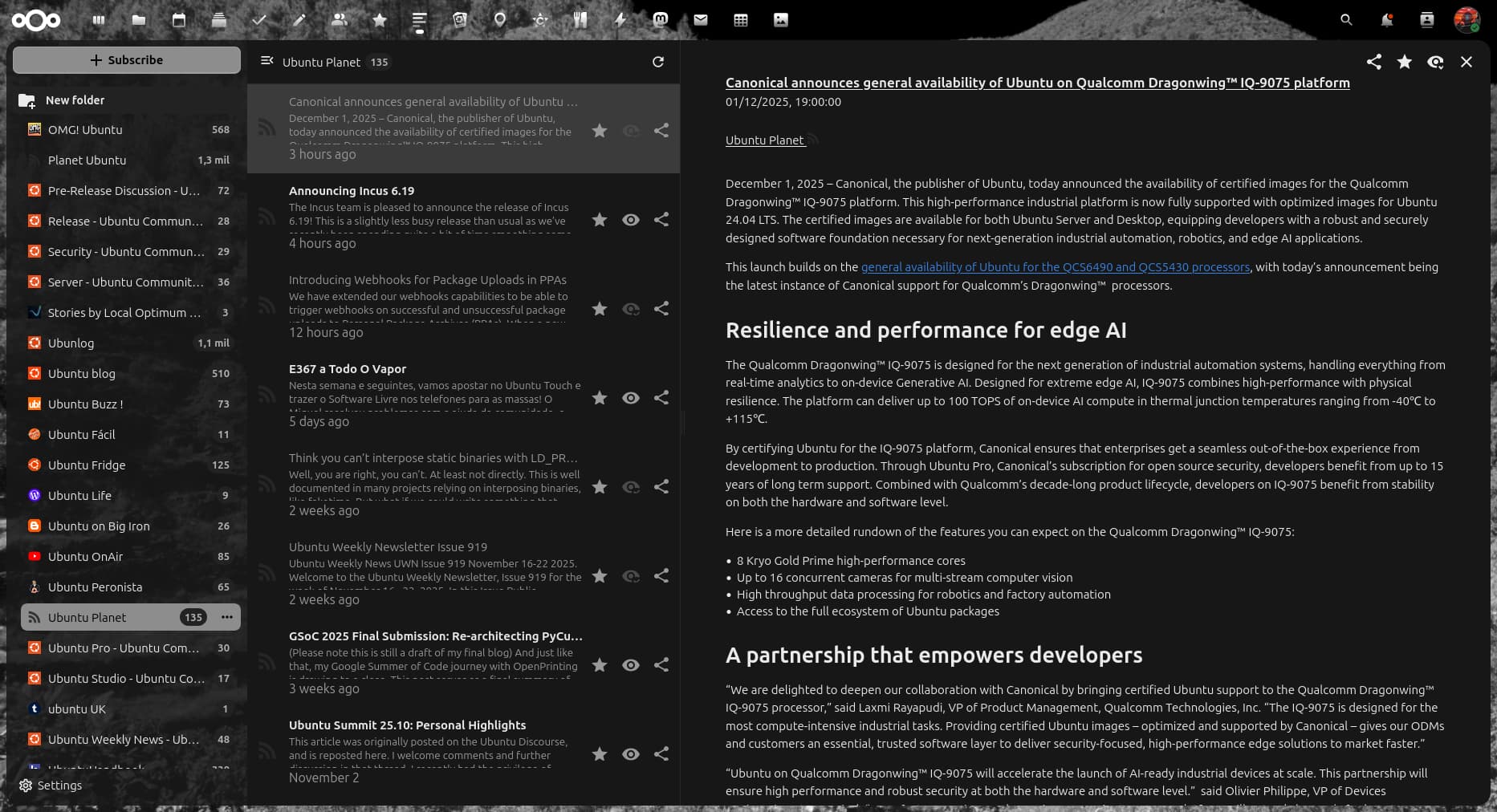
Task: Open News Settings at bottom left
Action: 52,785
